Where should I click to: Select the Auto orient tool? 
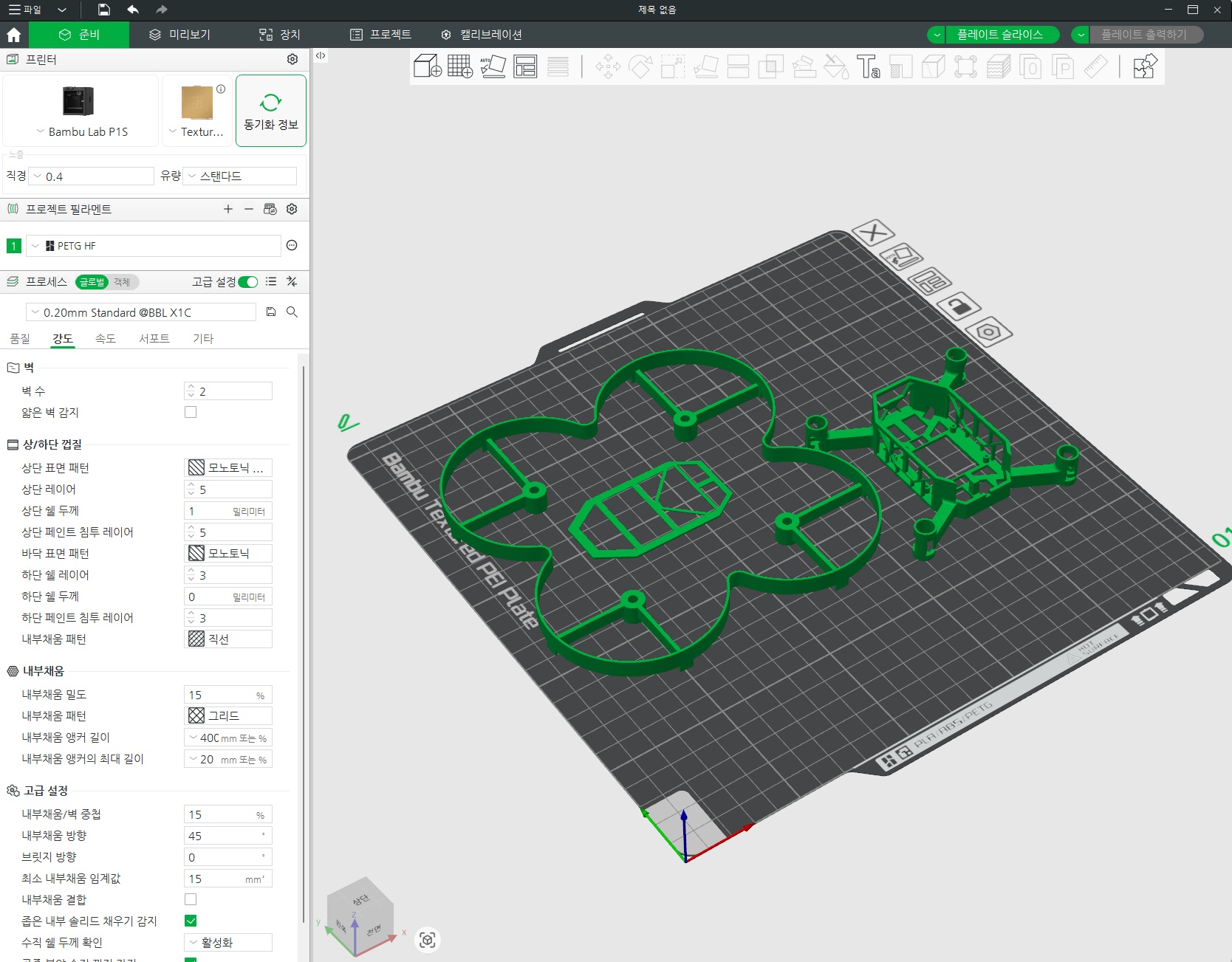point(493,66)
